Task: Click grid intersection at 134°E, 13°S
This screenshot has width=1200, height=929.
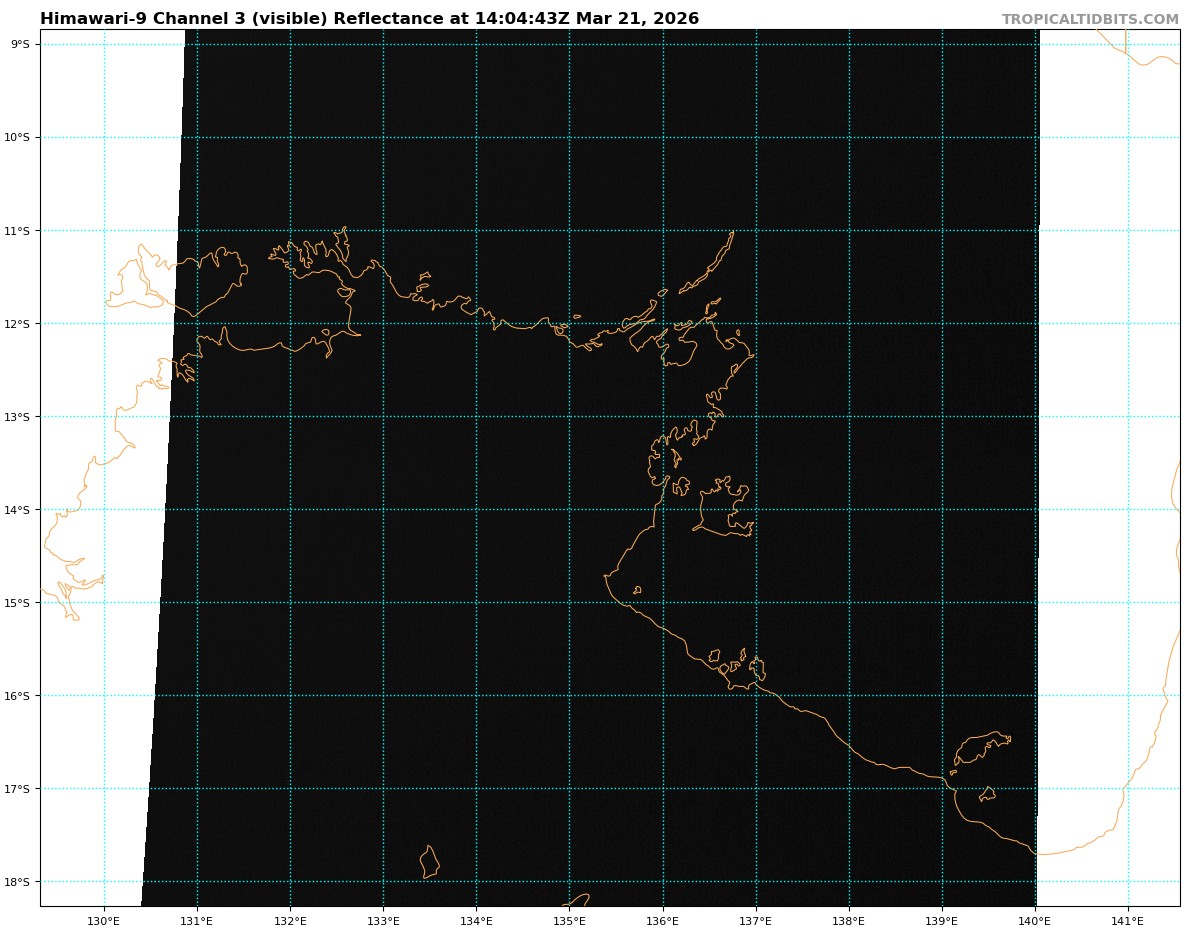Action: [x=476, y=417]
